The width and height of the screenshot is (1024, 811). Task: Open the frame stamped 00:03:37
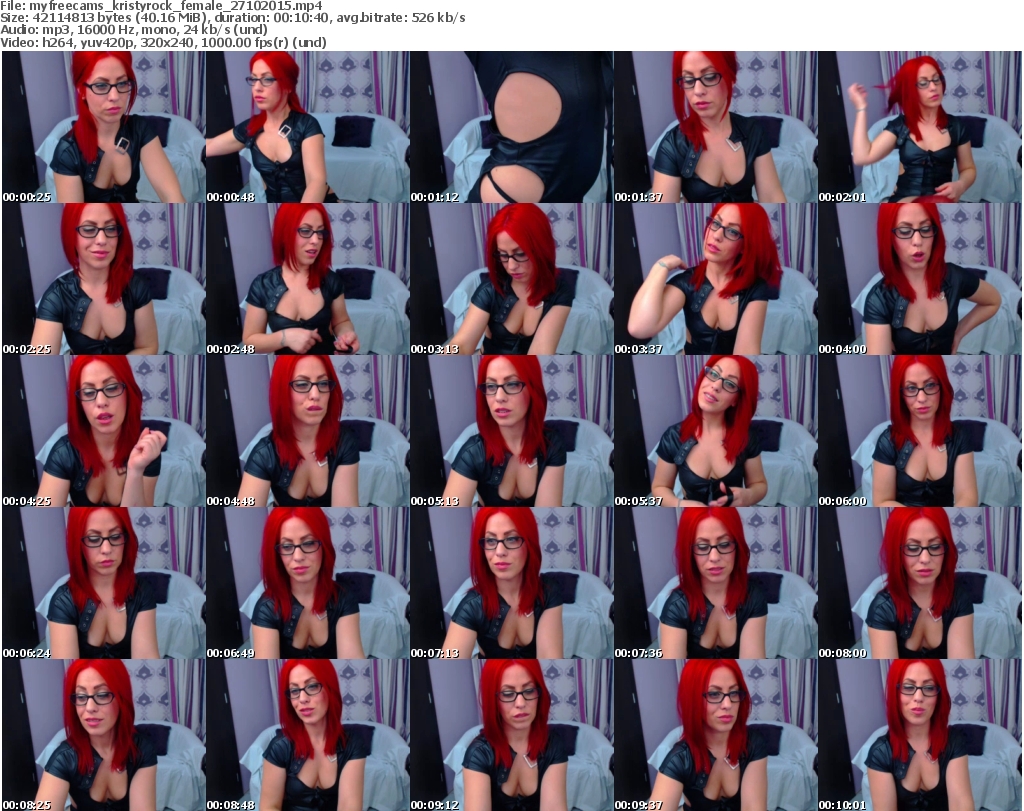coord(716,279)
